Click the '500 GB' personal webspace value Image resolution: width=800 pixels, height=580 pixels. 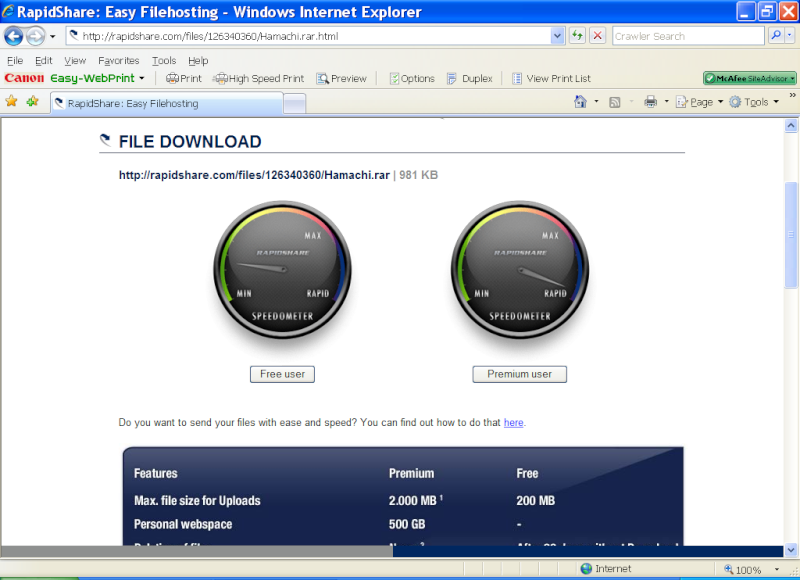click(407, 524)
